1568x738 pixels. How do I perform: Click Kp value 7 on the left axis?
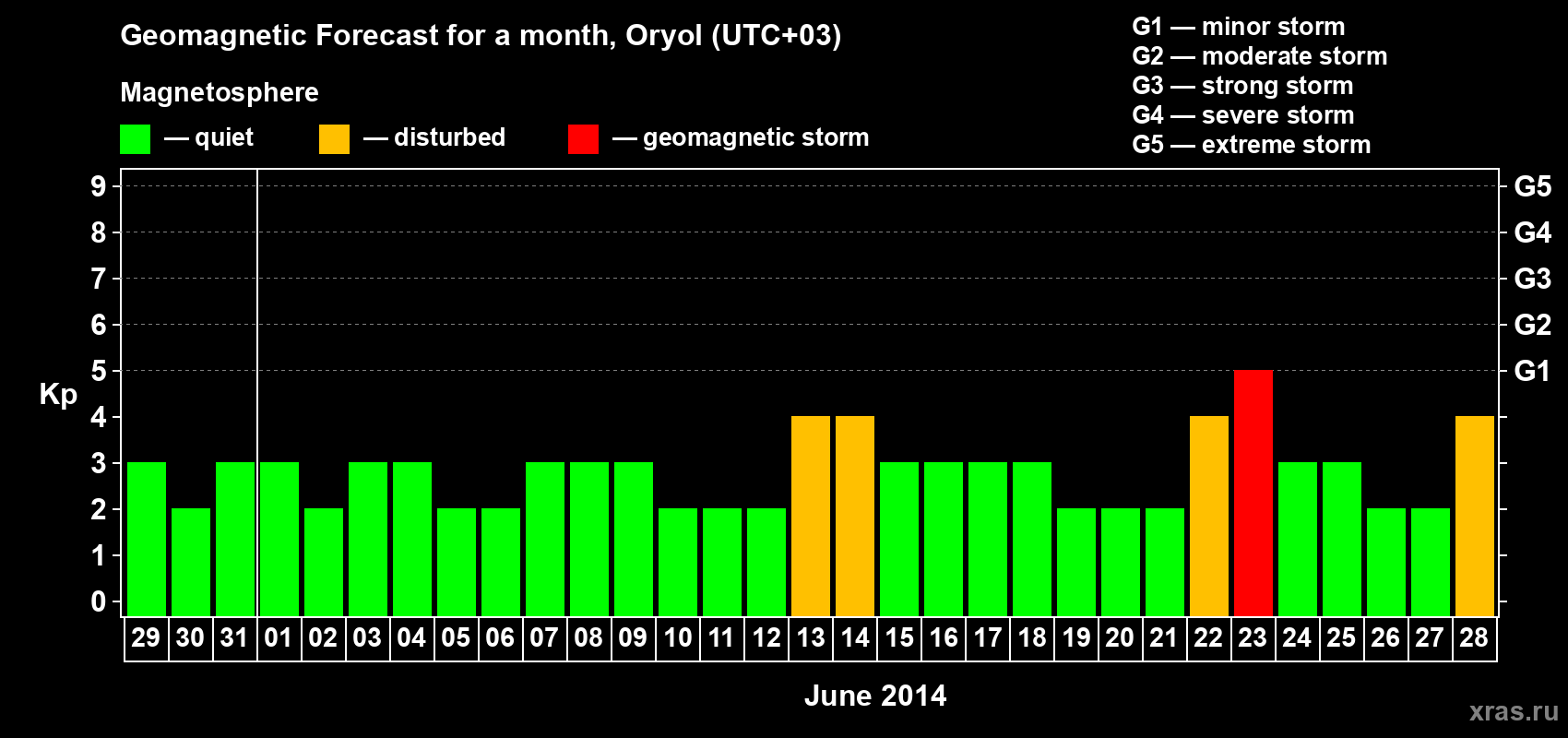(99, 279)
